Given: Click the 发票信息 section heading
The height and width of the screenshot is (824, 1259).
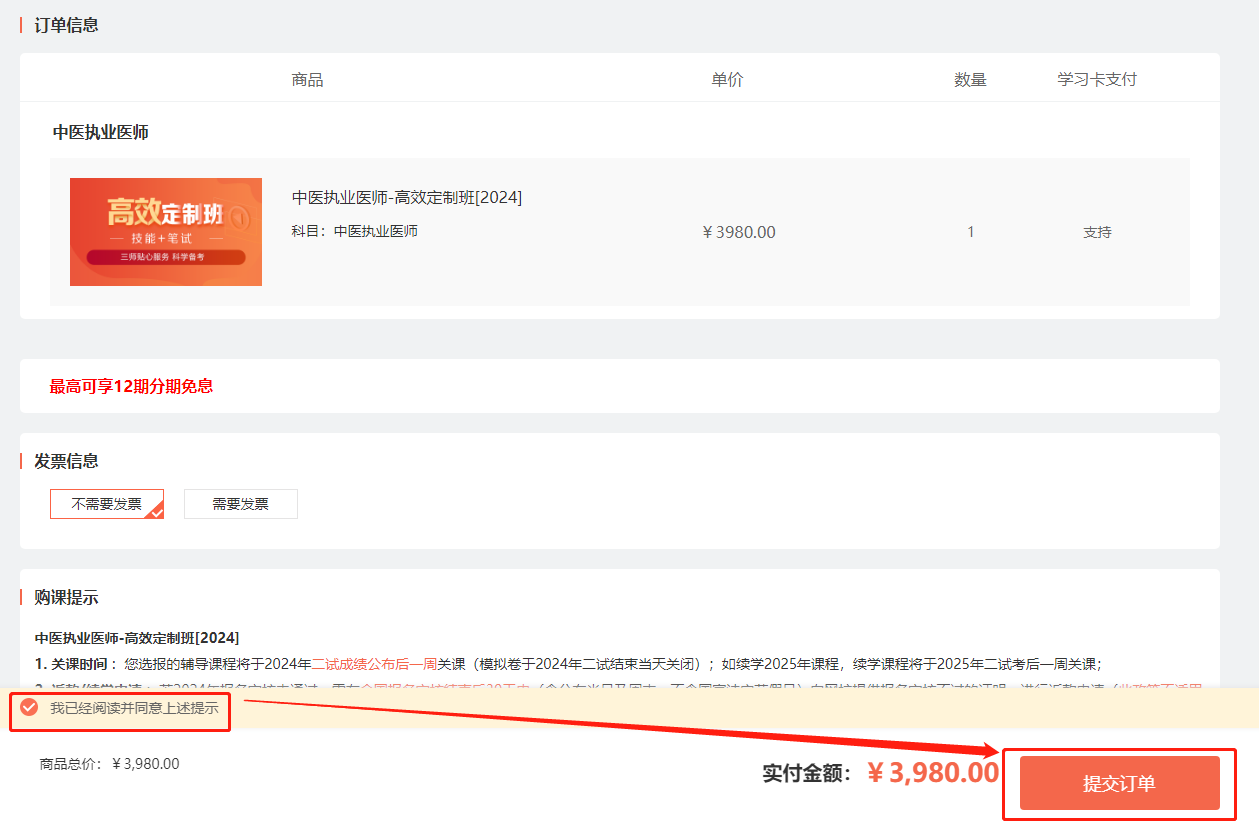Looking at the screenshot, I should click(66, 461).
